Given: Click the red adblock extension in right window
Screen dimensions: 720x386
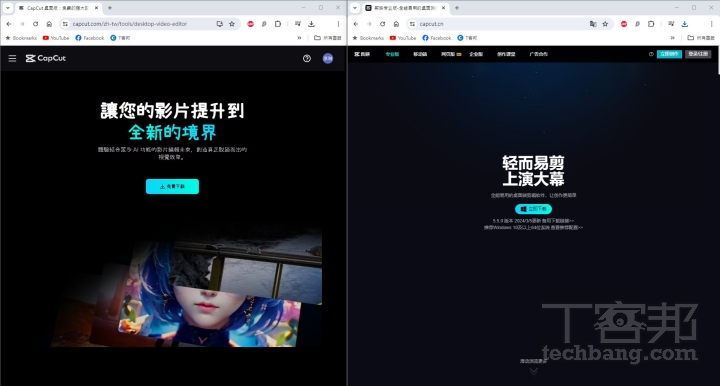Looking at the screenshot, I should click(x=624, y=24).
